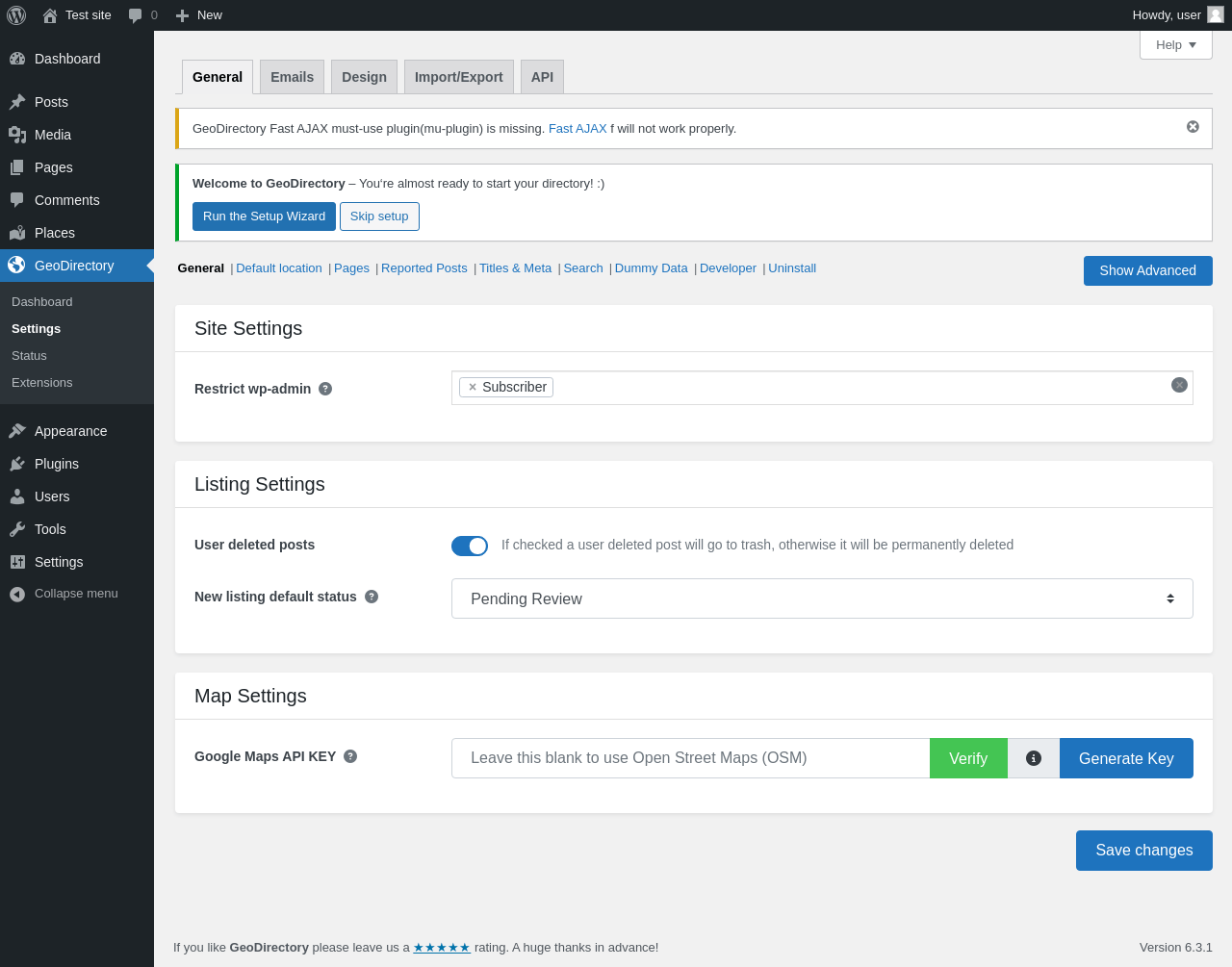
Task: Click the GeoDirectory globe icon
Action: click(x=17, y=266)
